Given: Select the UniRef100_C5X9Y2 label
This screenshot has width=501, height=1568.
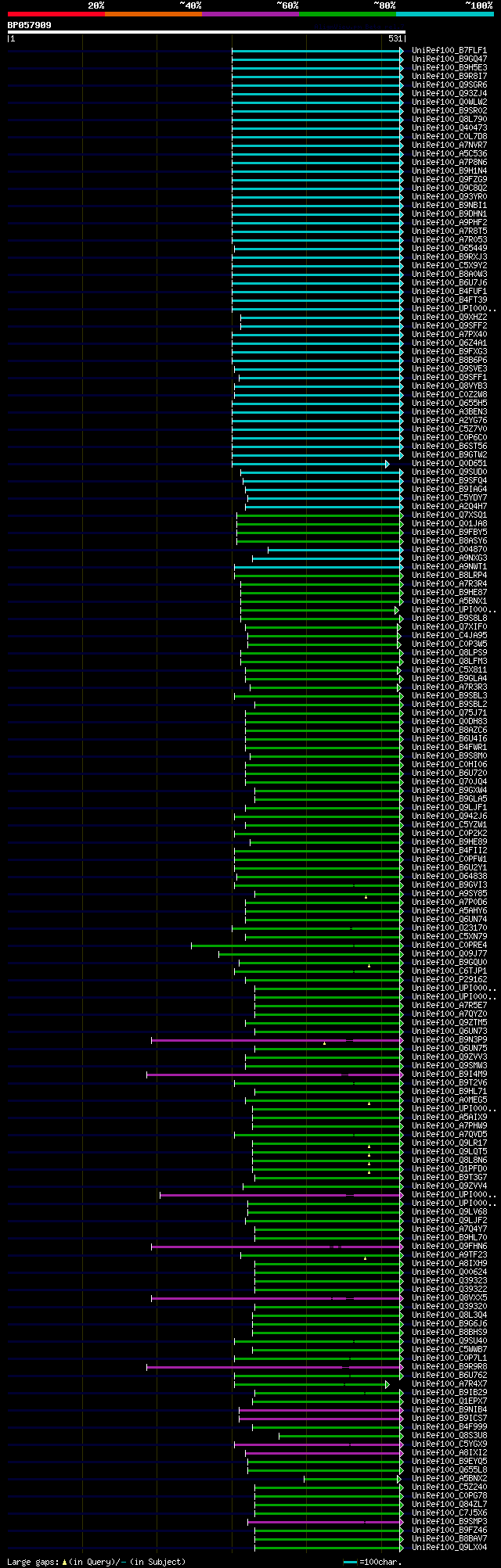Looking at the screenshot, I should pyautogui.click(x=449, y=265).
